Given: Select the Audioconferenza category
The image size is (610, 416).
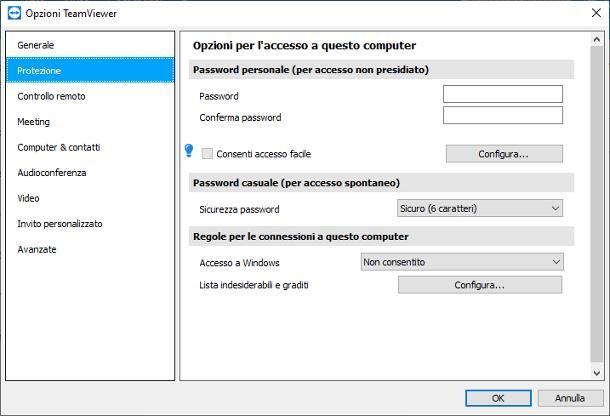Looking at the screenshot, I should click(52, 173).
